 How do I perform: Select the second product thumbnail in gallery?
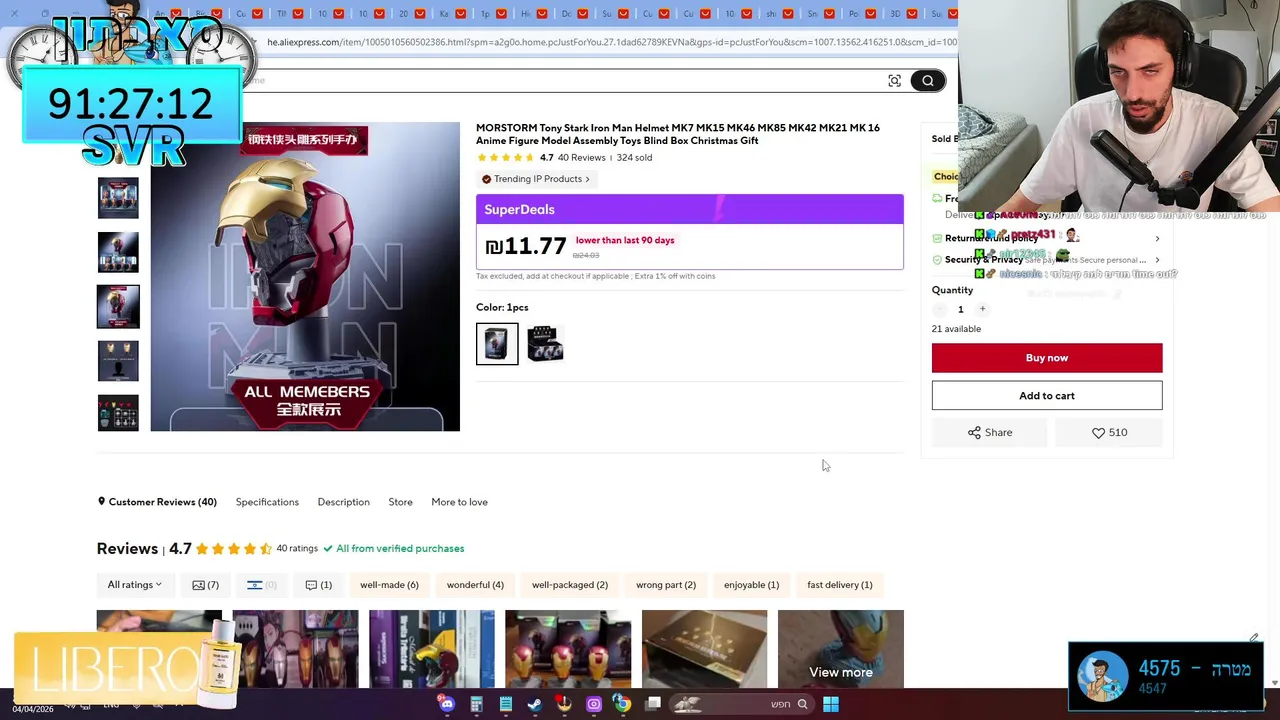tap(118, 252)
